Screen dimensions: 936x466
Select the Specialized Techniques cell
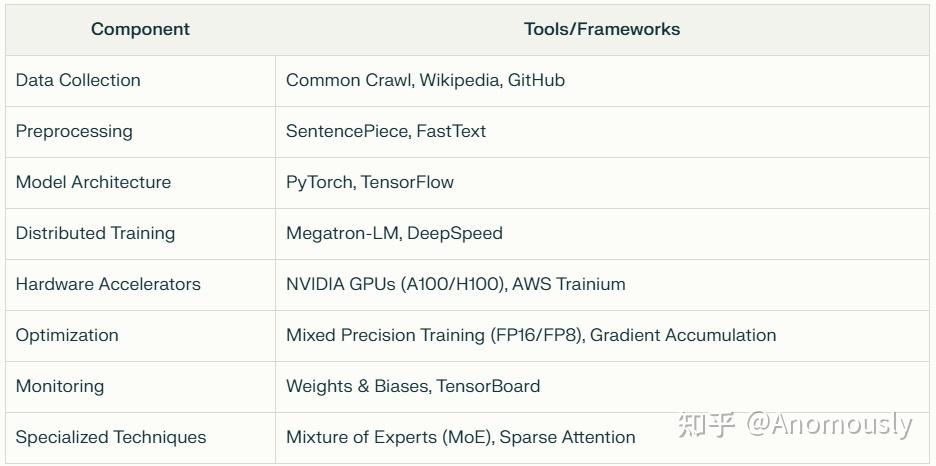click(111, 437)
